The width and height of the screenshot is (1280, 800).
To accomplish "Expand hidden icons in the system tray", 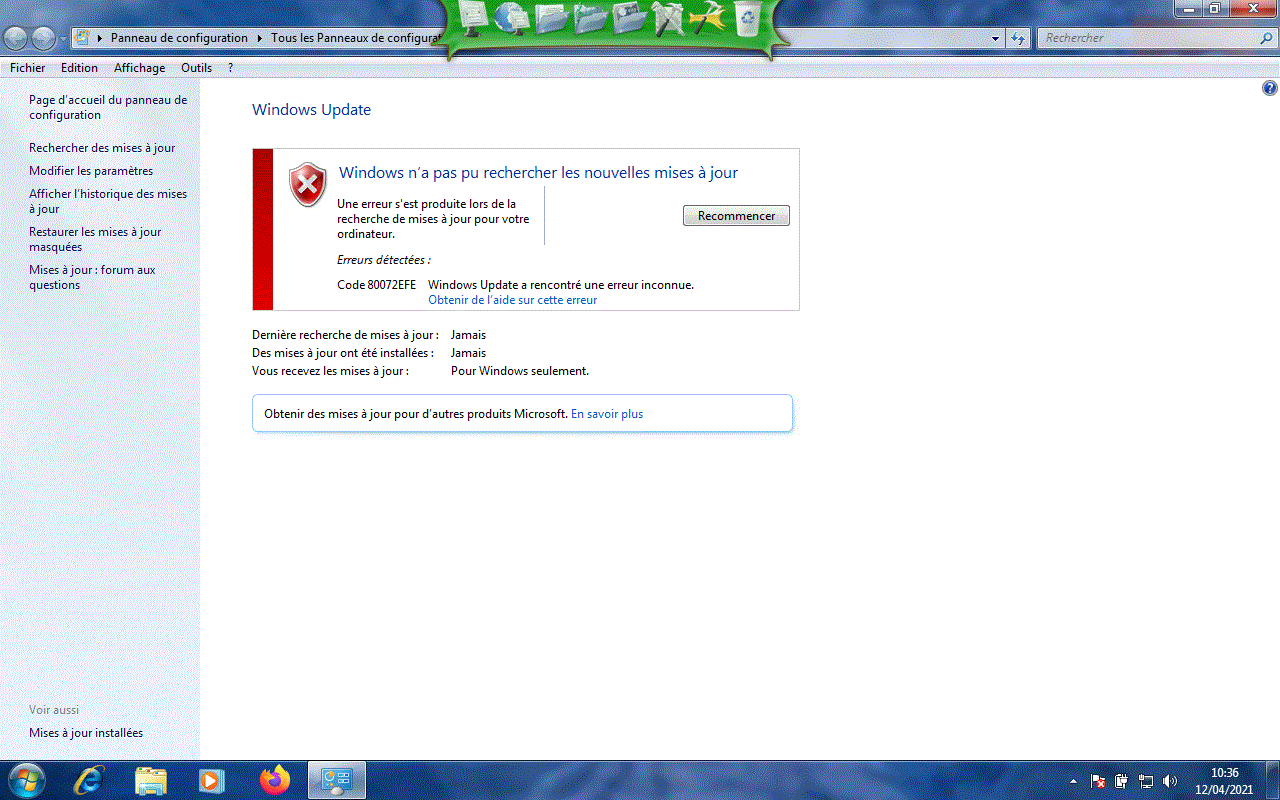I will click(1073, 781).
